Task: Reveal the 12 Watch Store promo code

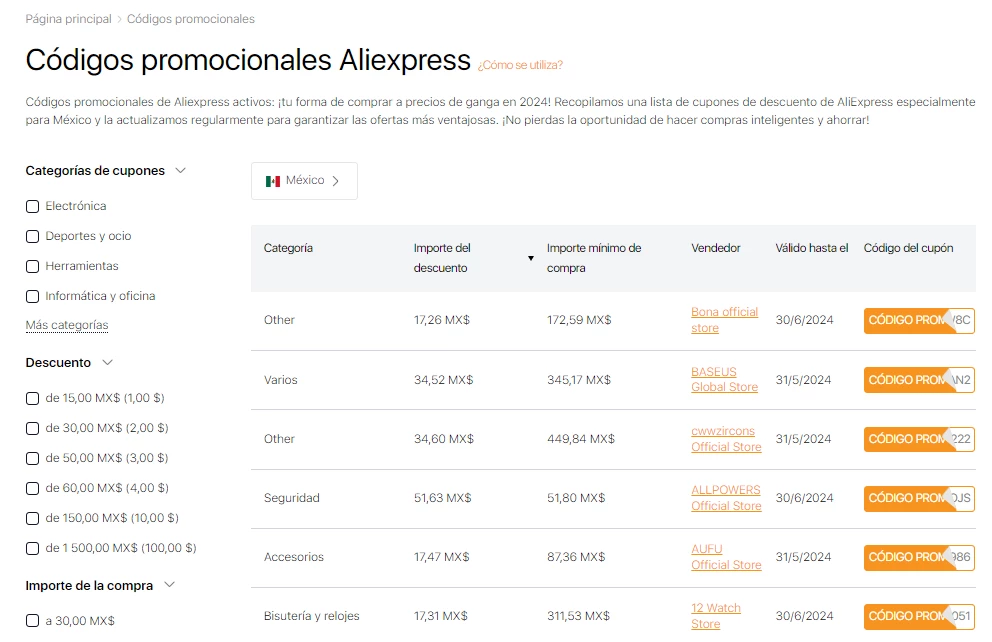Action: point(918,616)
